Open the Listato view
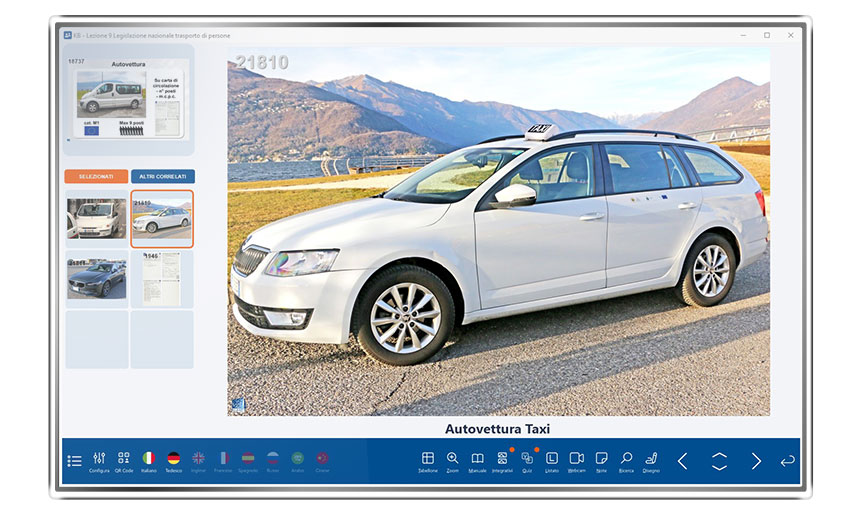Viewport: 850px width, 513px height. pyautogui.click(x=552, y=460)
